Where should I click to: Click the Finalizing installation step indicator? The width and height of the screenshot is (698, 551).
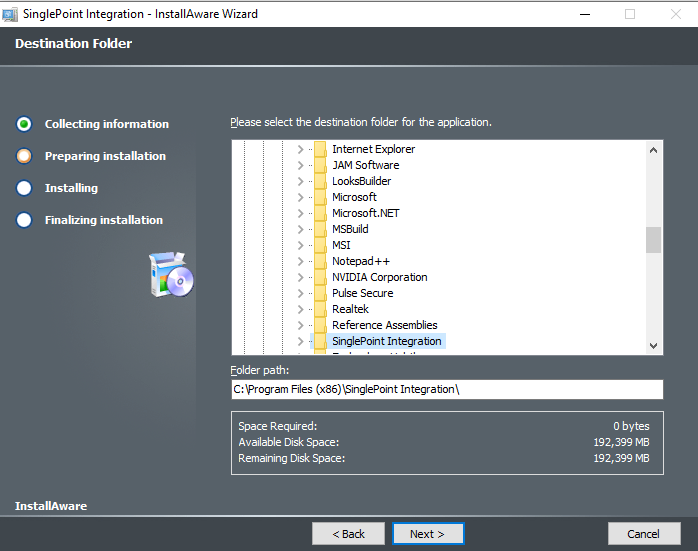click(24, 220)
